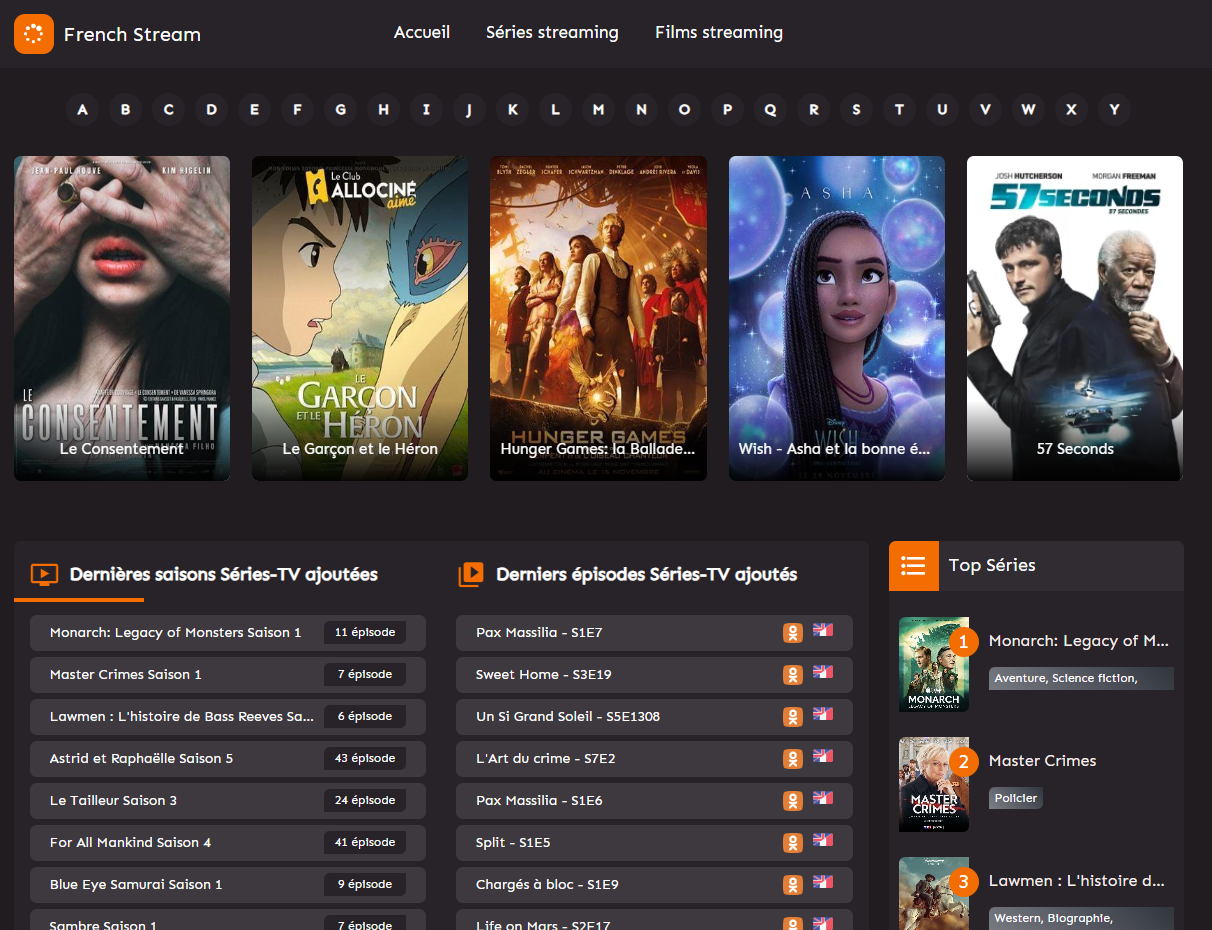
Task: Filter titles by letter M
Action: [598, 109]
